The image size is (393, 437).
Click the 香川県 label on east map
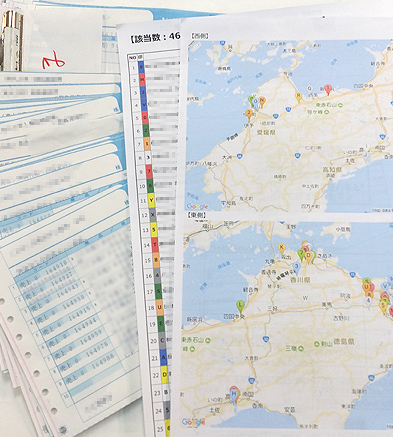pos(300,280)
